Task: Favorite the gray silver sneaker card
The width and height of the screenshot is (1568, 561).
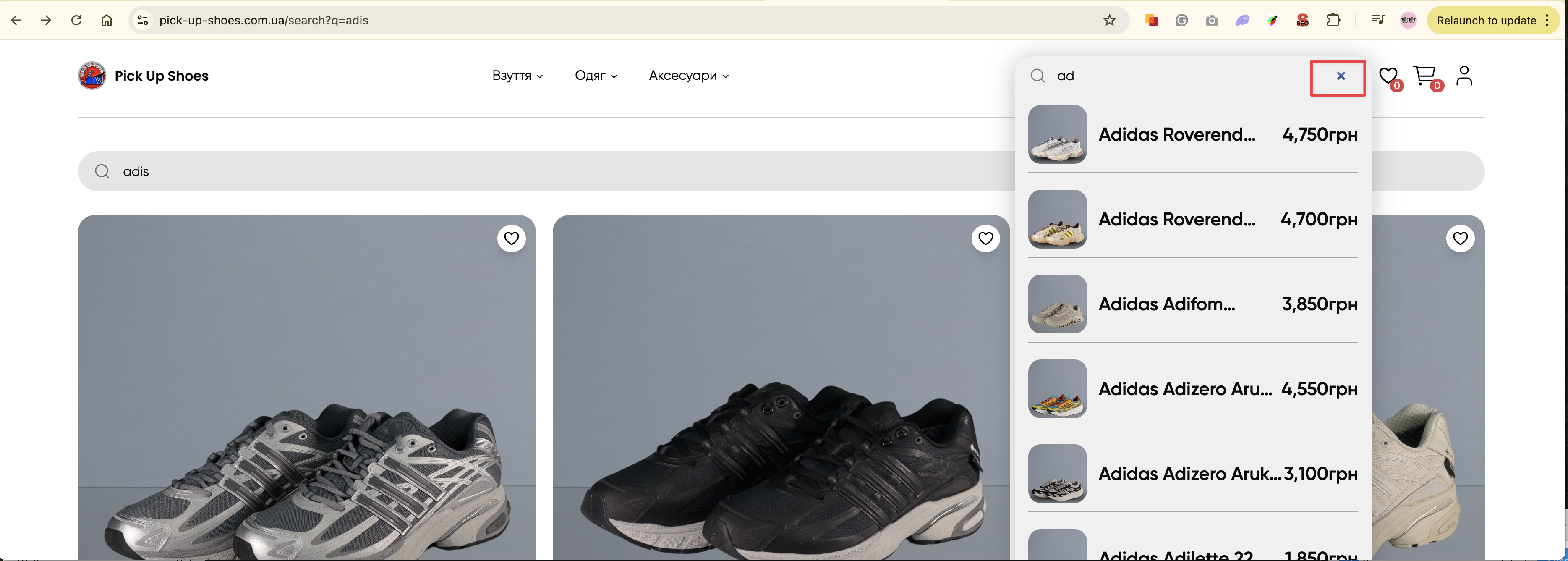Action: click(x=511, y=238)
